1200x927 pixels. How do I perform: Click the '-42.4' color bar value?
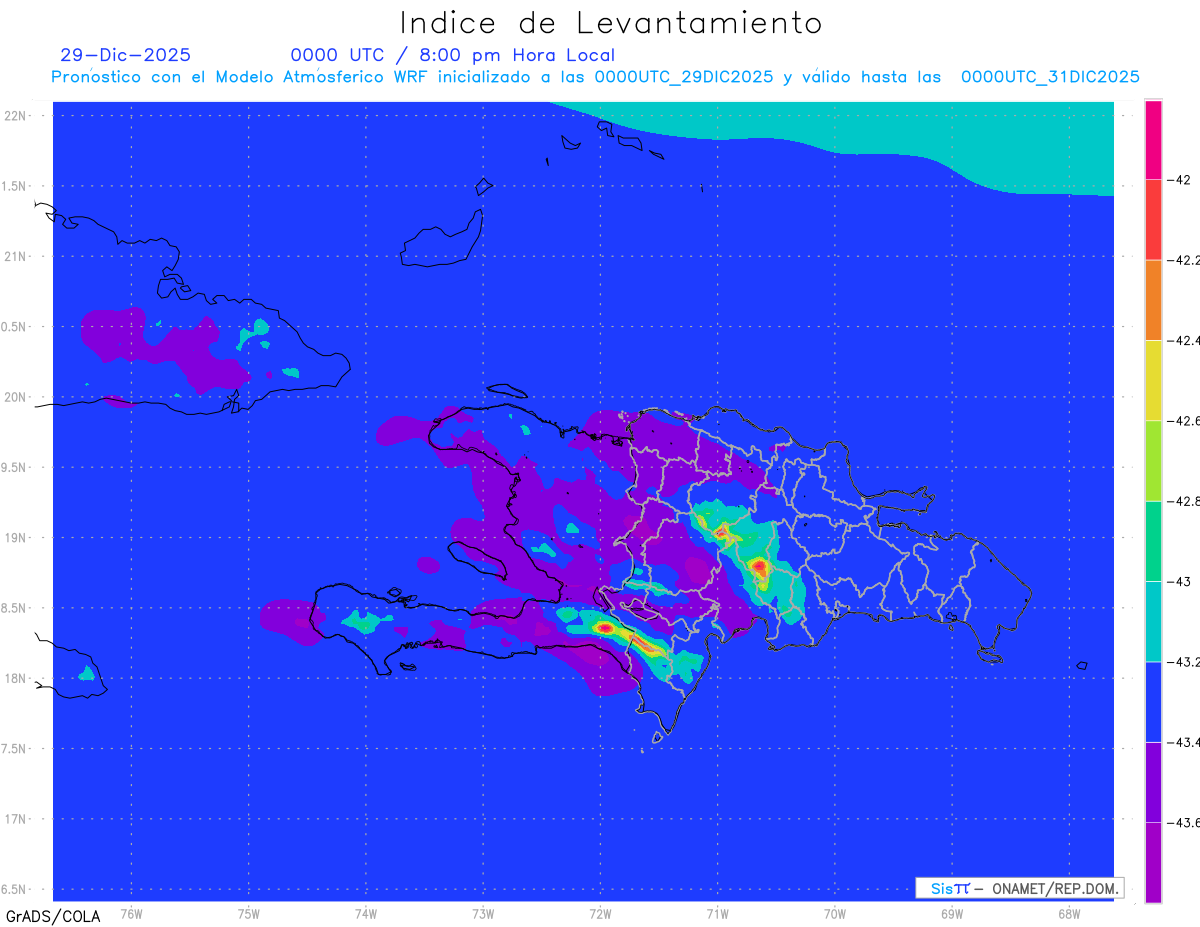pyautogui.click(x=1185, y=340)
